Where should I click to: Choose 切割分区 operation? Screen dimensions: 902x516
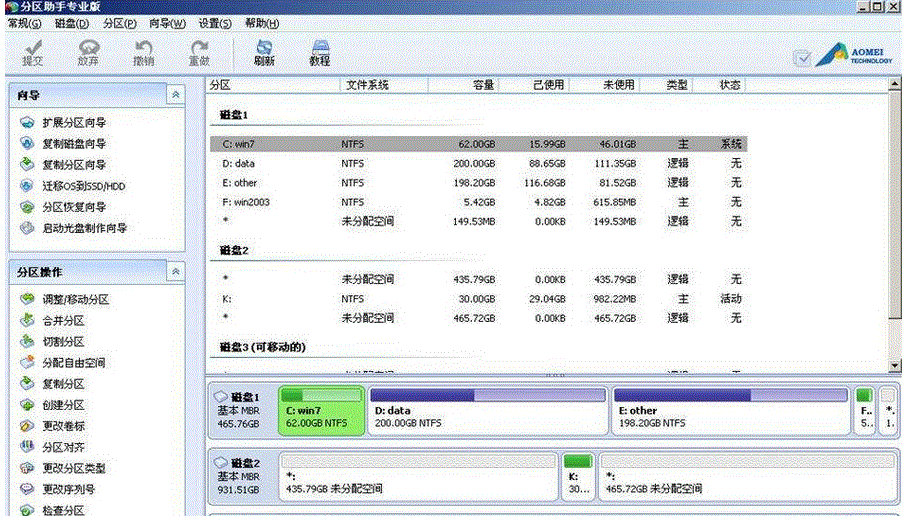pyautogui.click(x=62, y=342)
